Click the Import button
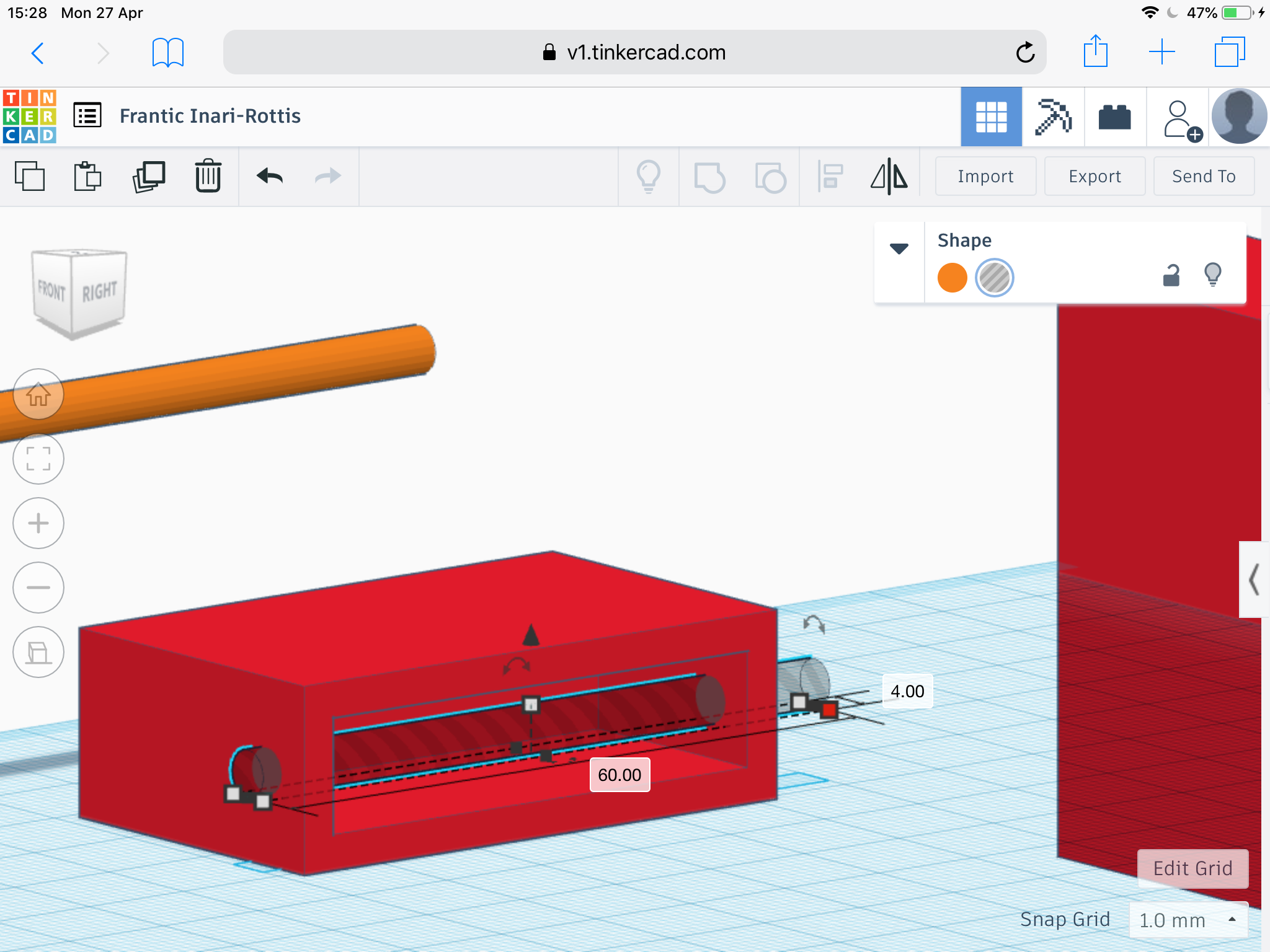The height and width of the screenshot is (952, 1270). 985,177
